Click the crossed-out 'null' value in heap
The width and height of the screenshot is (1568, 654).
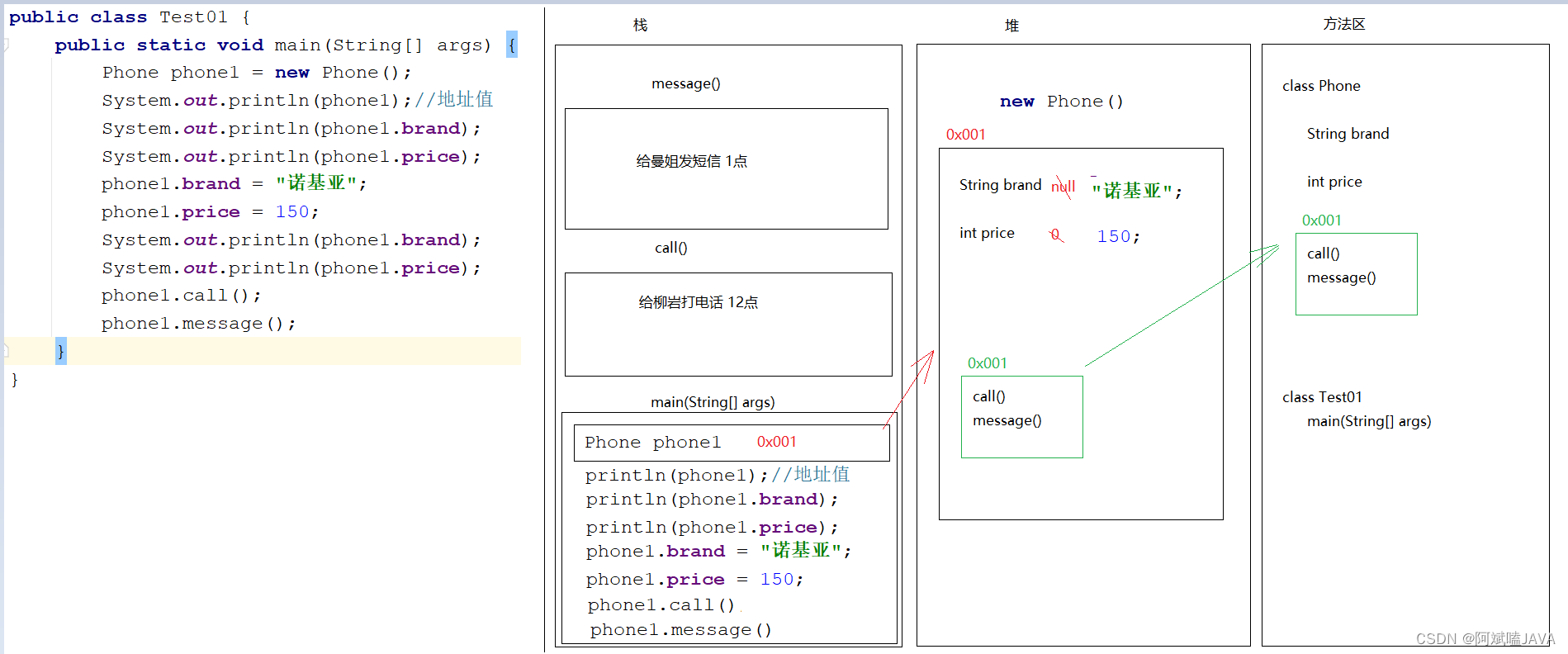pyautogui.click(x=1063, y=187)
